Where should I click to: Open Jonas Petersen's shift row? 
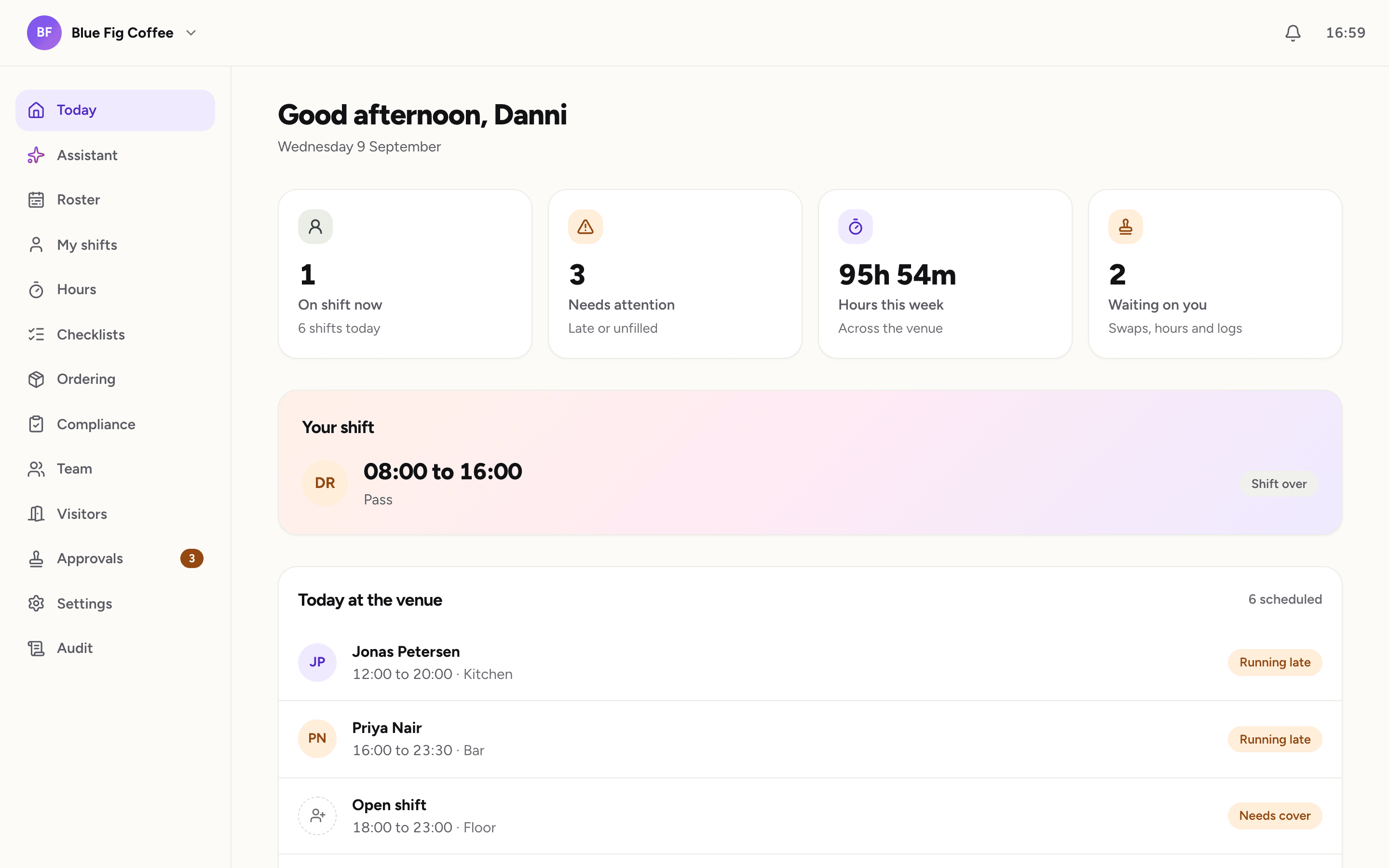click(810, 663)
